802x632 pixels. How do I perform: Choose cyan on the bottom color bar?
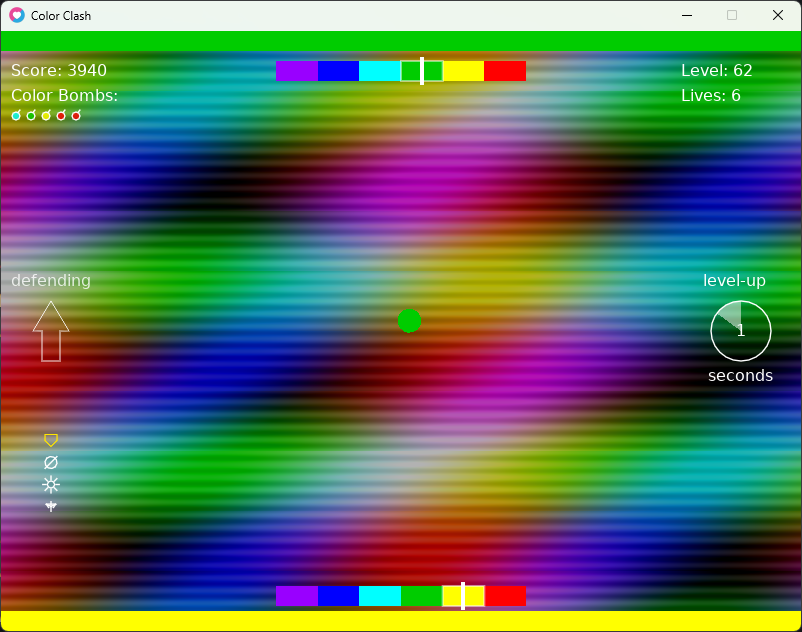(x=380, y=596)
